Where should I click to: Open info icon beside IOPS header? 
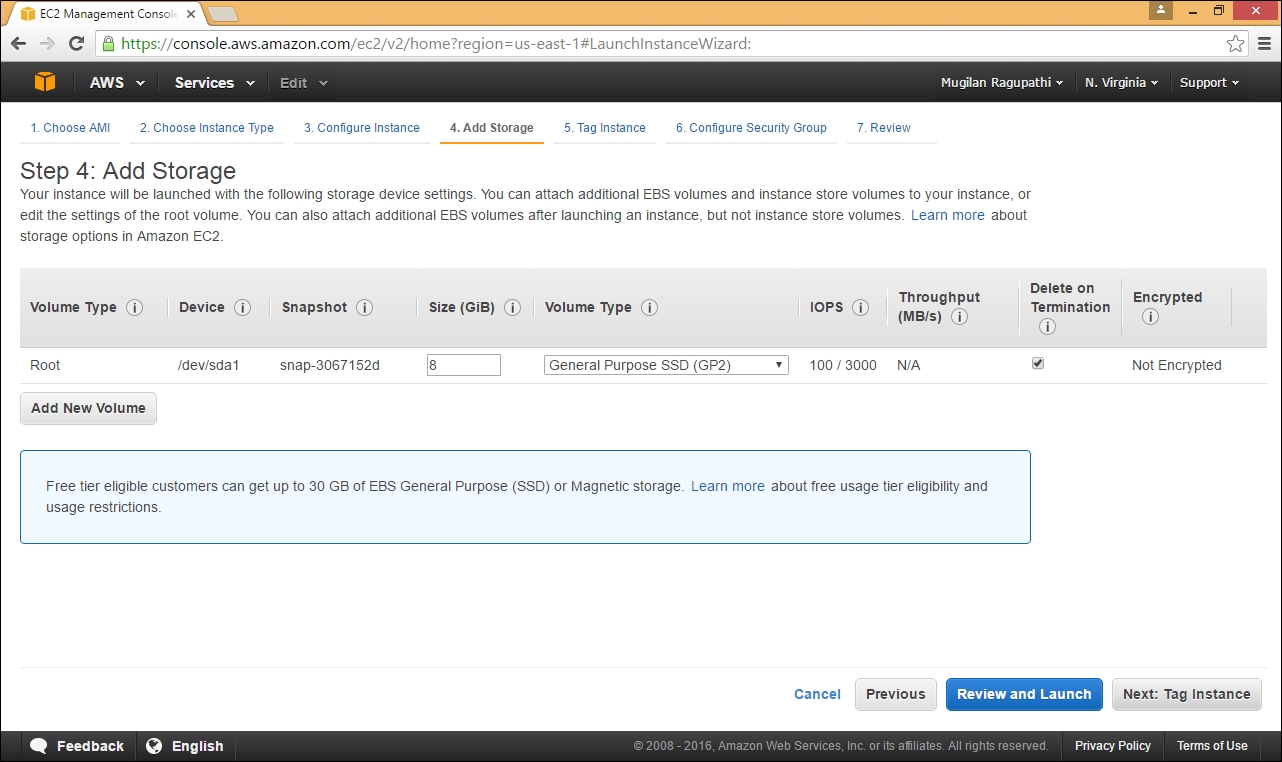tap(860, 308)
